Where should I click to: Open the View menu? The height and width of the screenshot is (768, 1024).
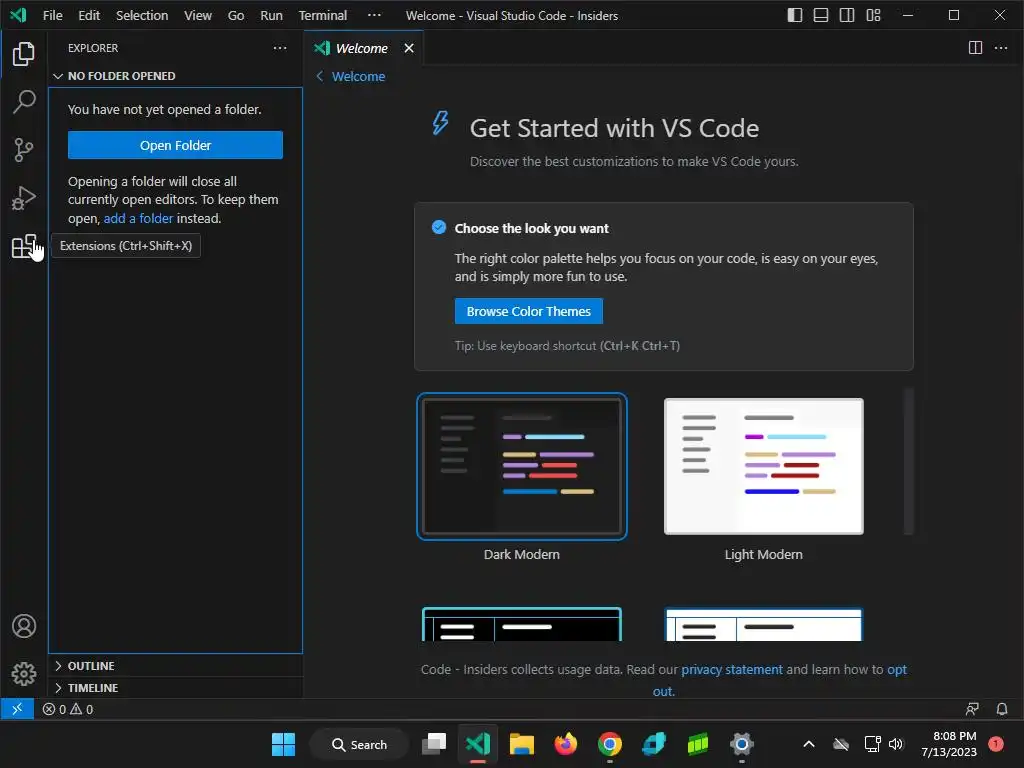pos(197,15)
